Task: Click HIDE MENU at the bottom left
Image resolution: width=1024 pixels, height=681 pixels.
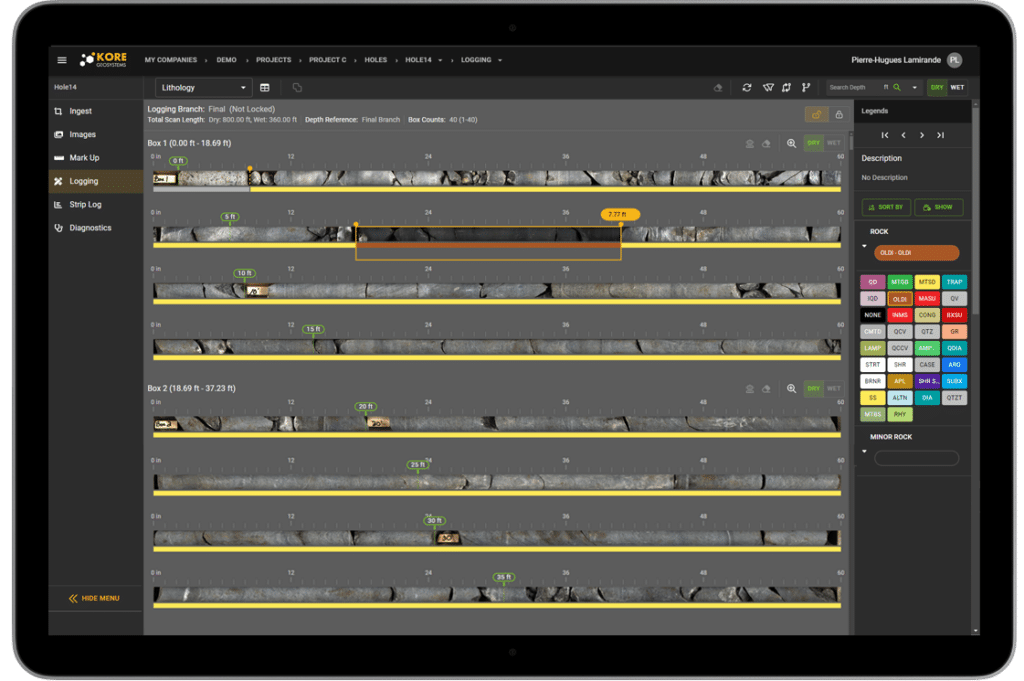Action: point(95,598)
